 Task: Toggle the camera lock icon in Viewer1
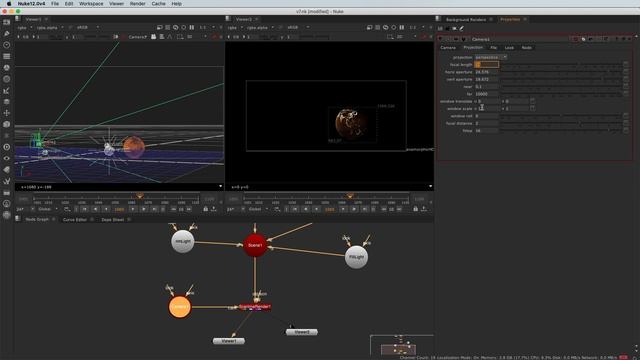coord(153,37)
